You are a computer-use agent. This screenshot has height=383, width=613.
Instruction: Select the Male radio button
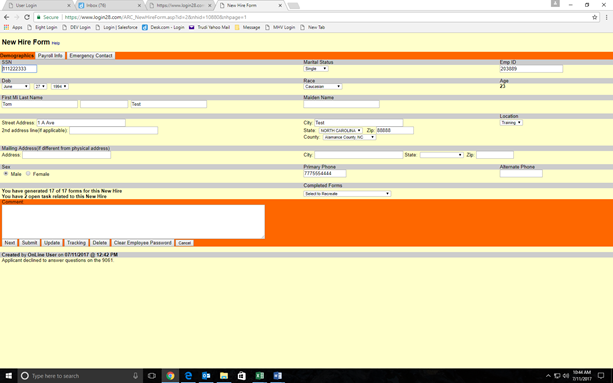[5, 174]
